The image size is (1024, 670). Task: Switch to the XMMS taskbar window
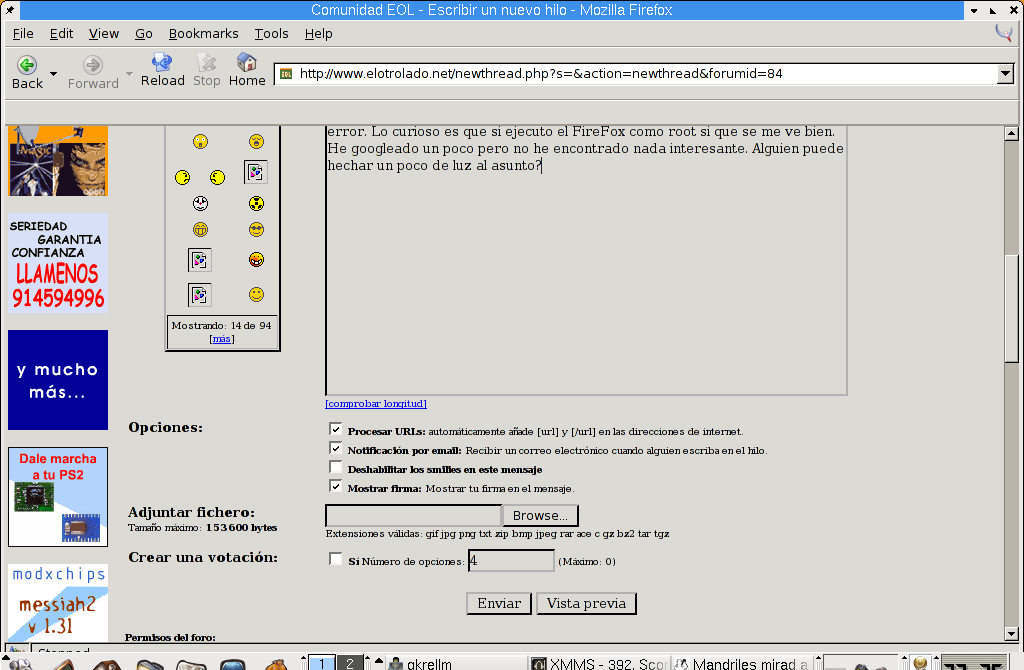coord(600,663)
